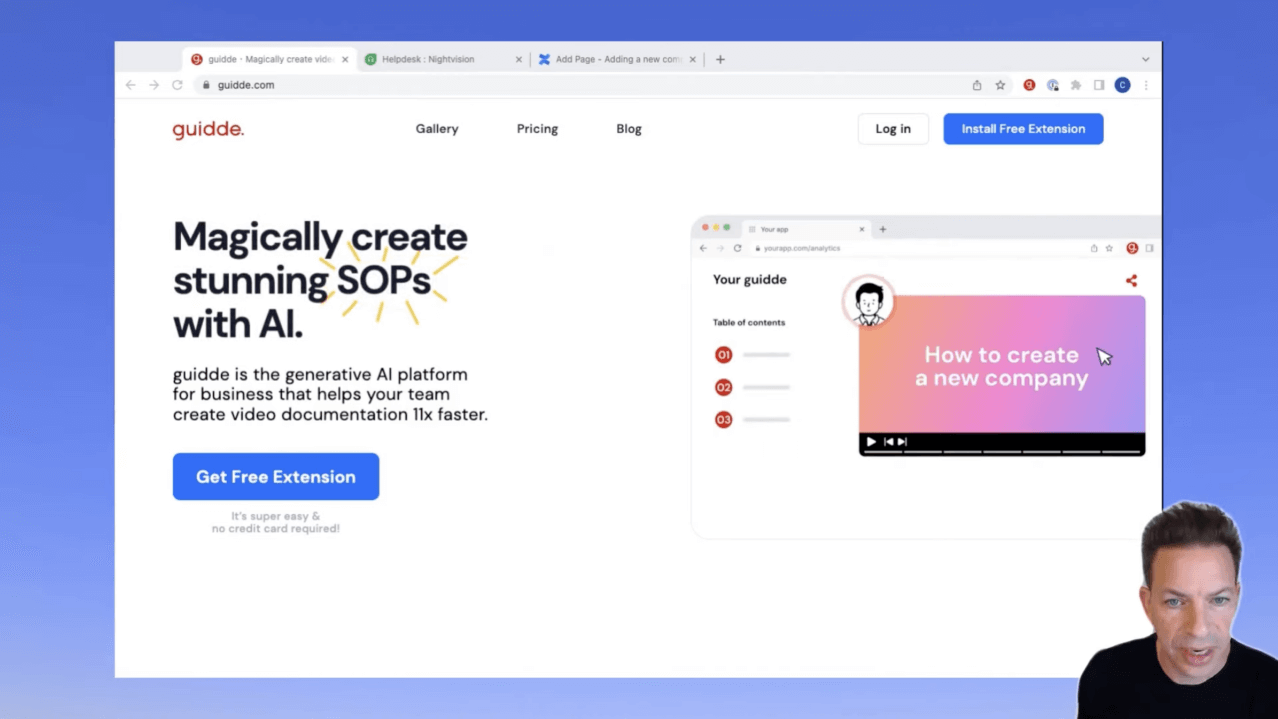Toggle the browser side panel icon

point(1099,85)
